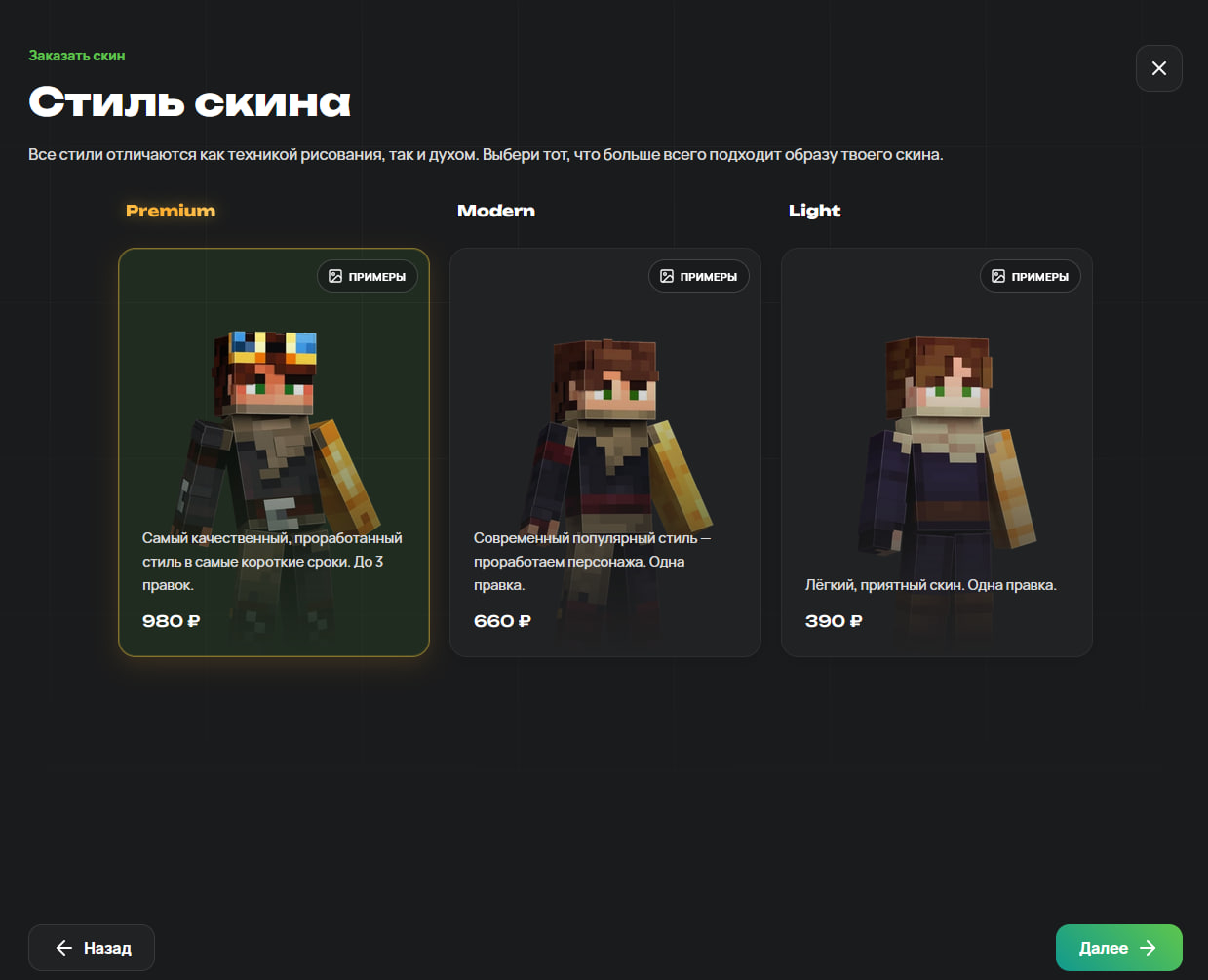Click the Стиль скина page title
This screenshot has height=980, width=1208.
tap(190, 102)
